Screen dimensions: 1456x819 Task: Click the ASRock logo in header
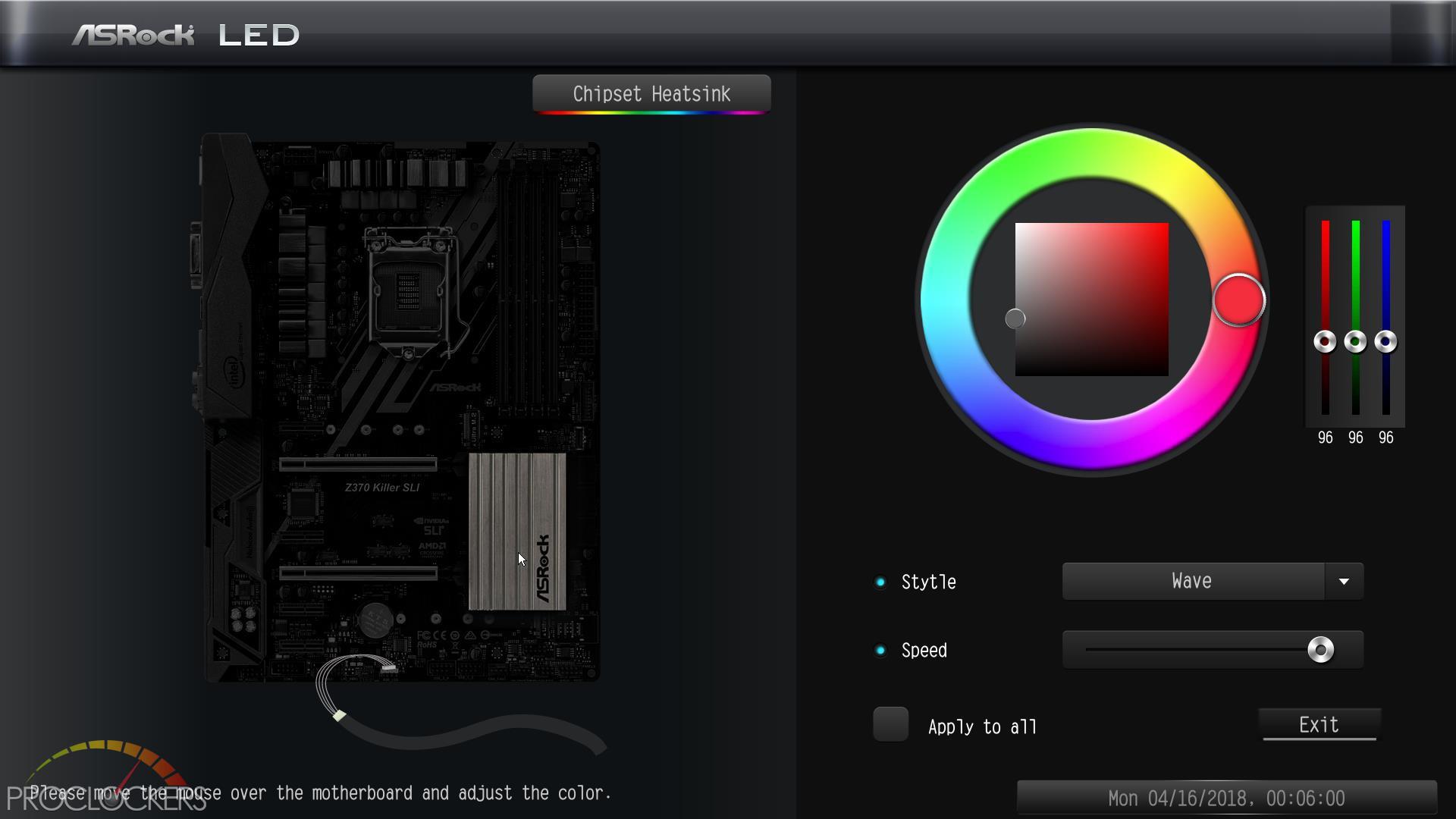[x=133, y=35]
